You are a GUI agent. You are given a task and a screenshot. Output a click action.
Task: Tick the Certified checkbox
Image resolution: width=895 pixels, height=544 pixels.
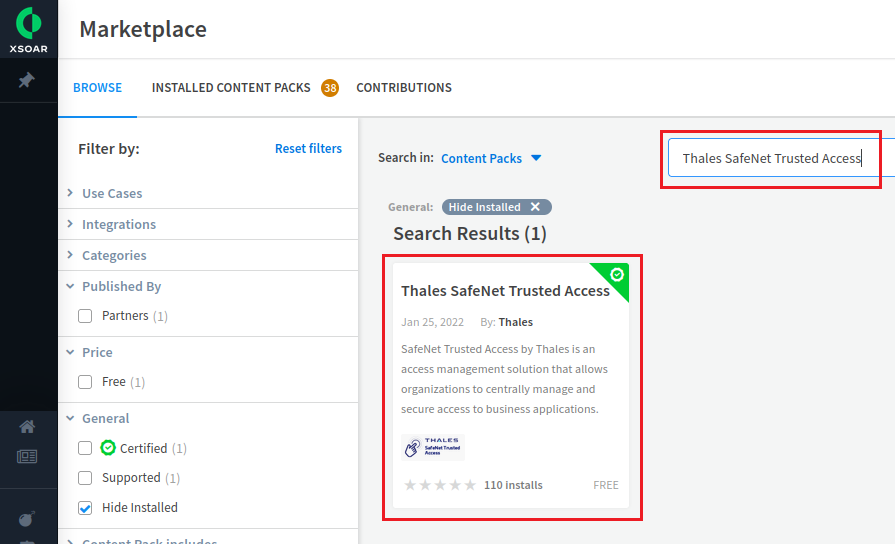tap(85, 448)
